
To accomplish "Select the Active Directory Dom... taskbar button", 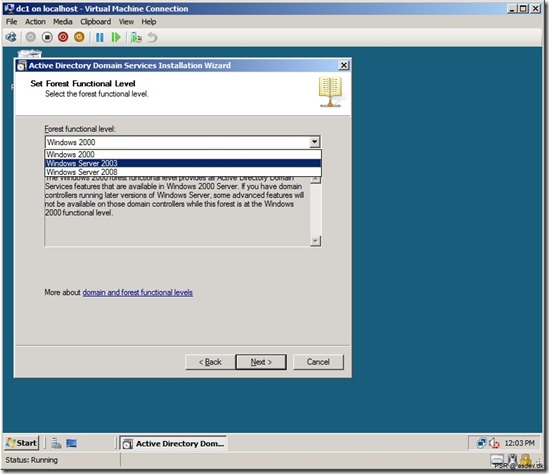I will (173, 444).
